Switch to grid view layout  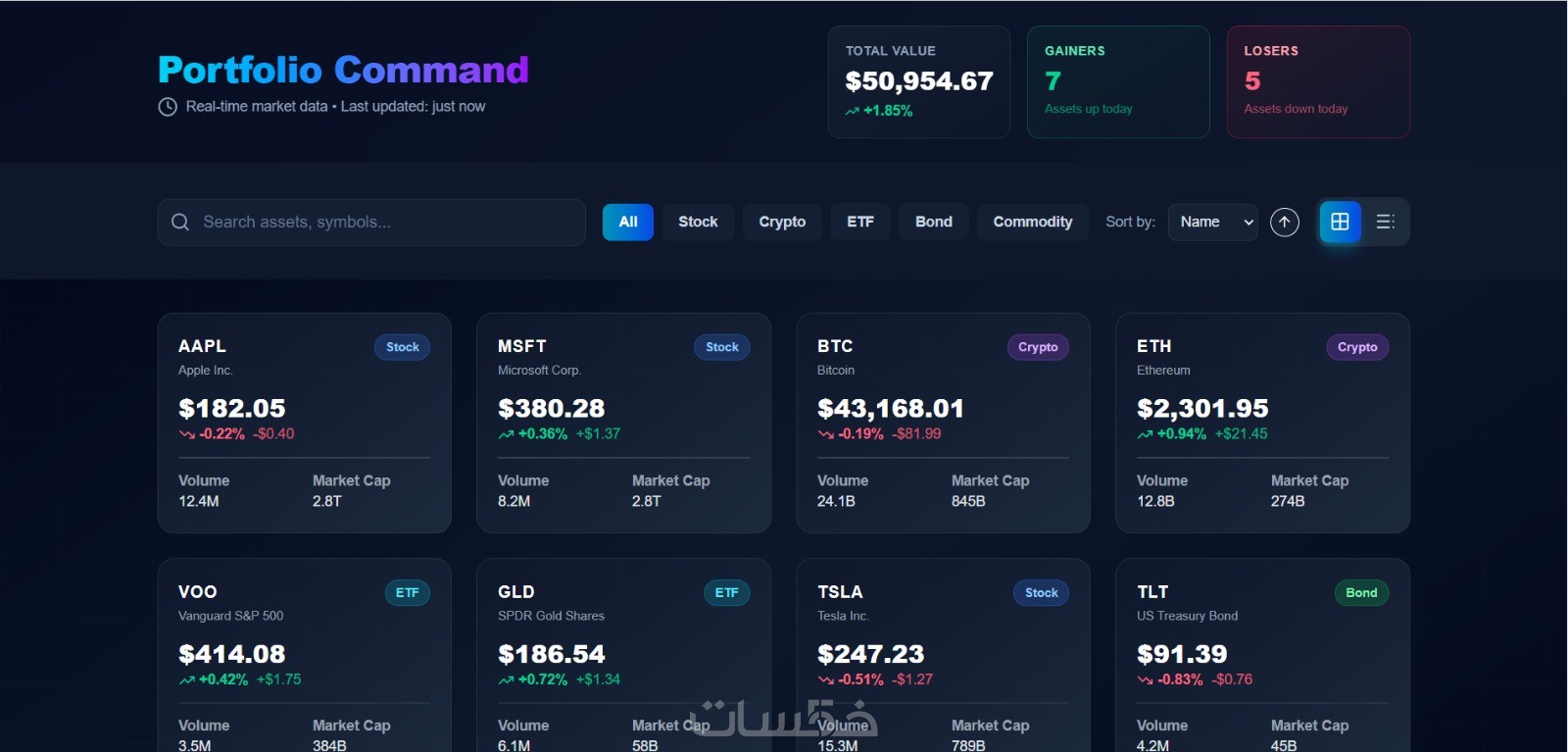tap(1340, 222)
